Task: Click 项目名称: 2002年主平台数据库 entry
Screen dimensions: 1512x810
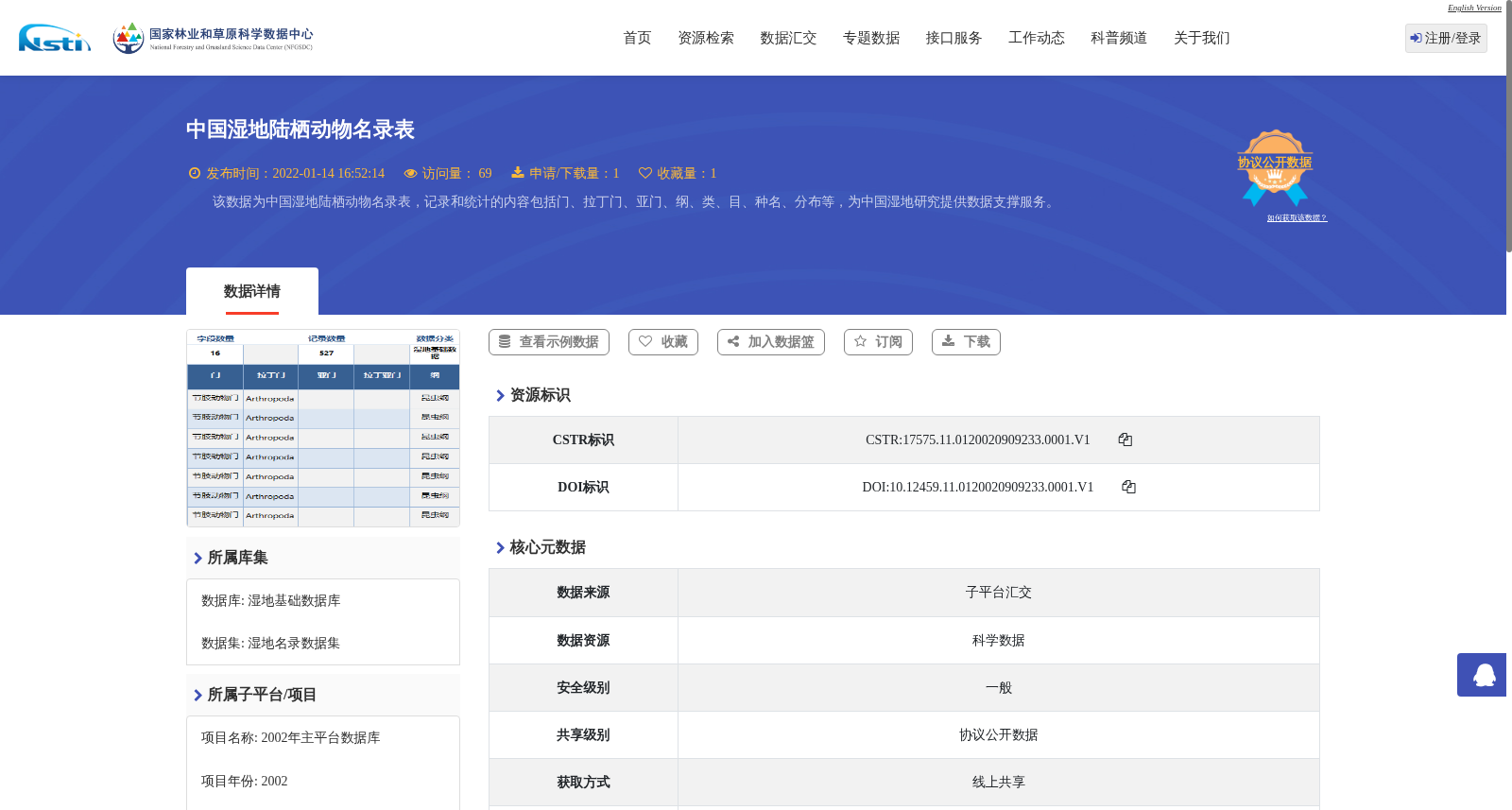Action: pos(291,738)
